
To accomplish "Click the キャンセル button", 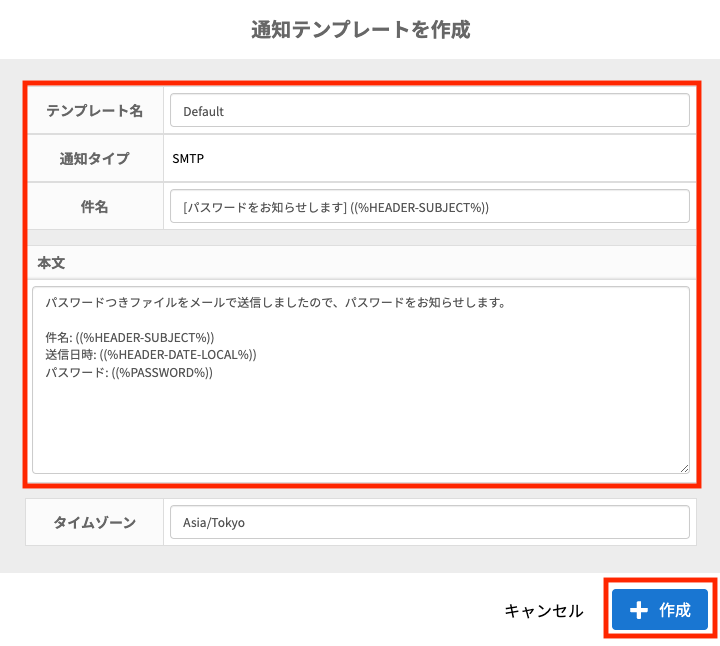I will click(543, 610).
